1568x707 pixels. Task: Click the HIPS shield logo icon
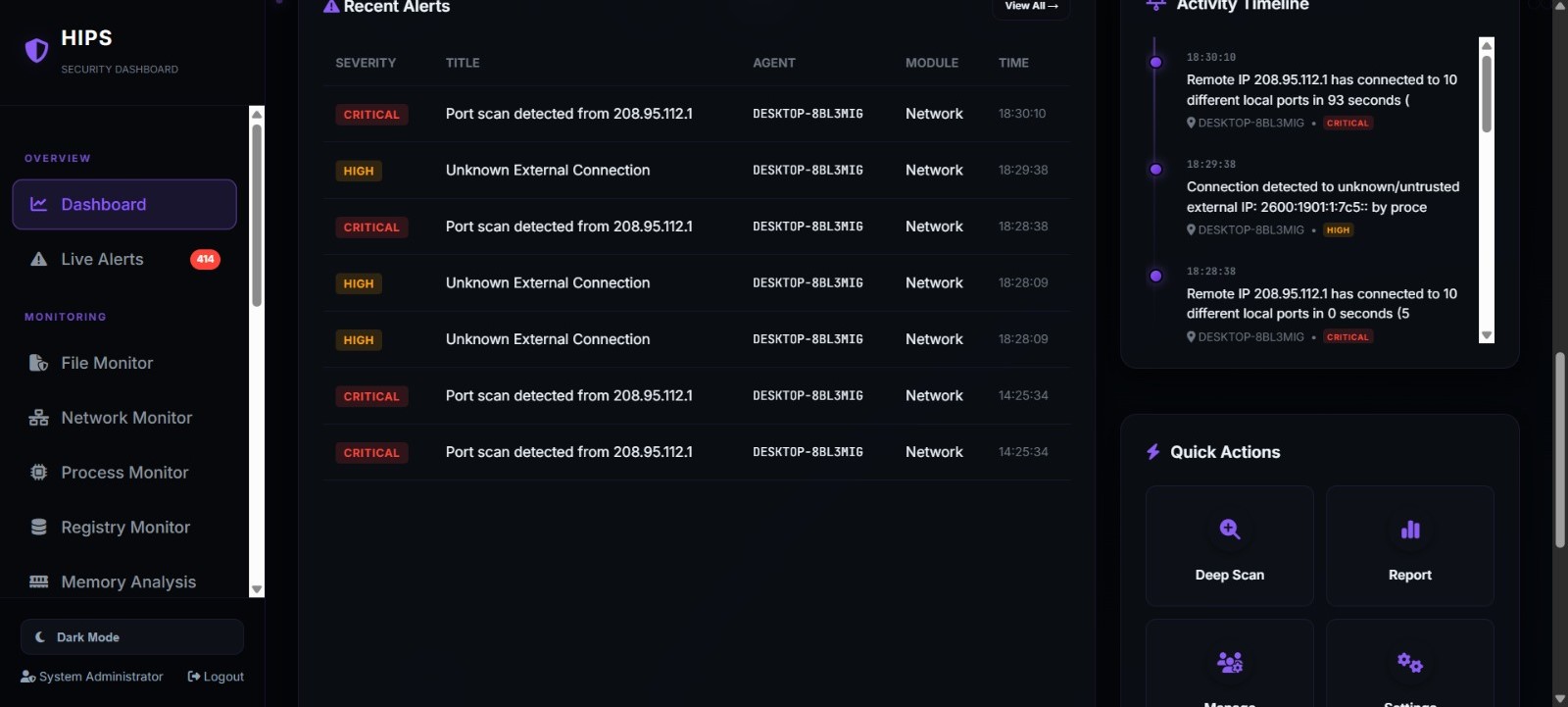[36, 50]
